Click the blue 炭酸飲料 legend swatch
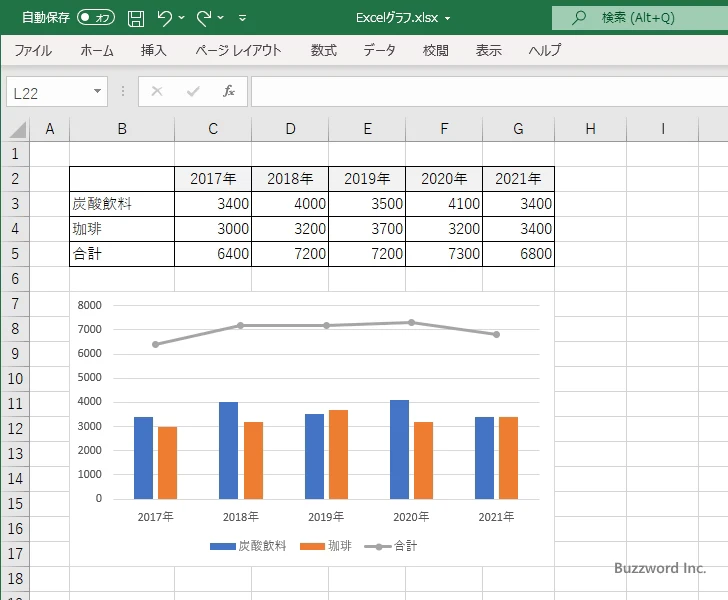 [x=223, y=547]
